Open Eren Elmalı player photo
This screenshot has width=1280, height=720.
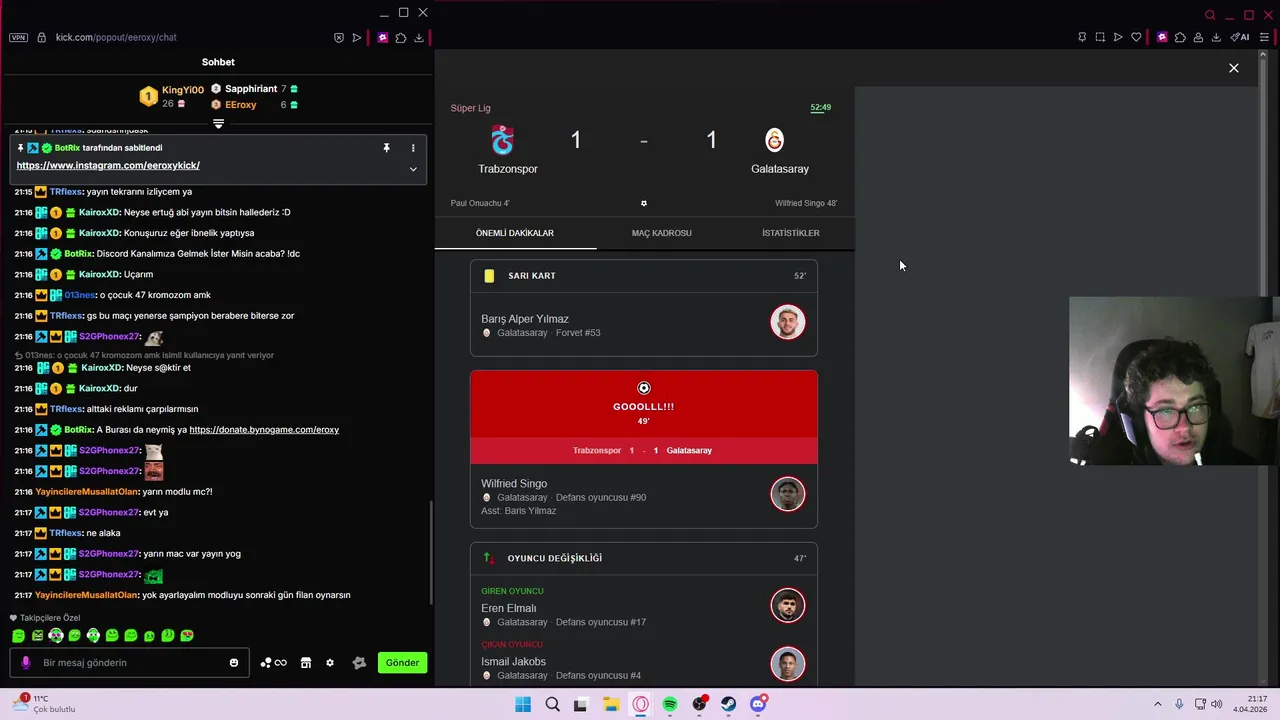pyautogui.click(x=788, y=605)
